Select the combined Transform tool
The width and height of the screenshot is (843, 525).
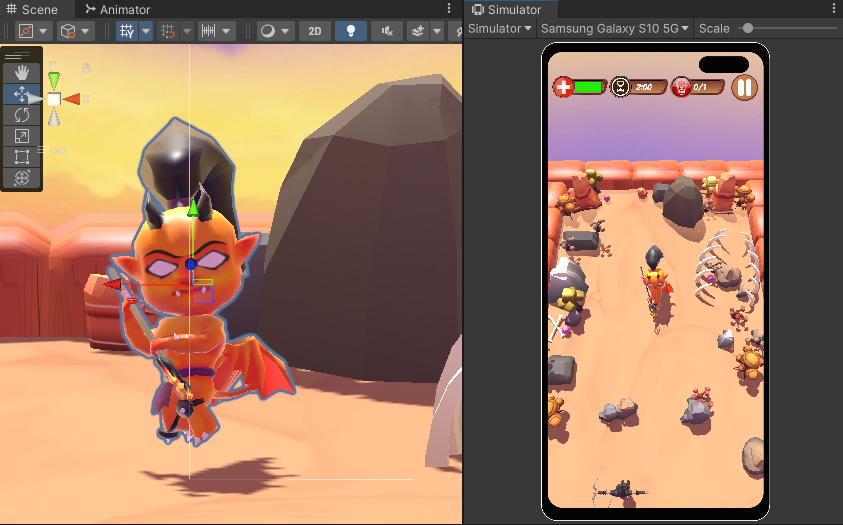click(x=22, y=178)
